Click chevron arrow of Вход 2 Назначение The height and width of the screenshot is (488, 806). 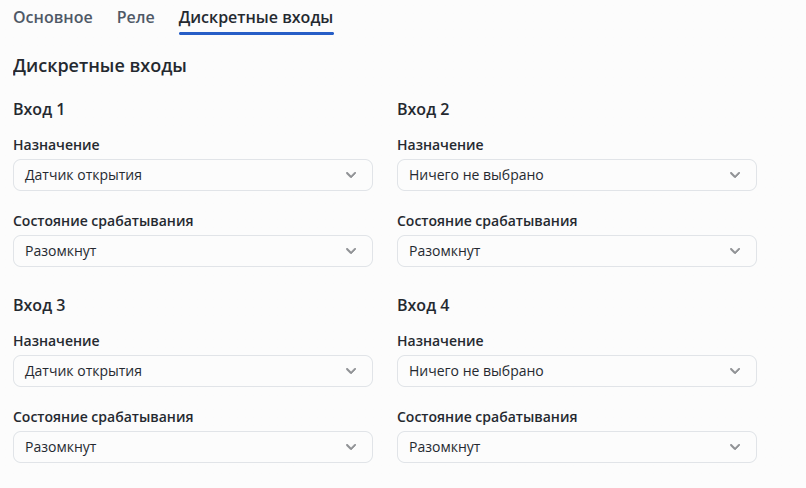coord(735,175)
